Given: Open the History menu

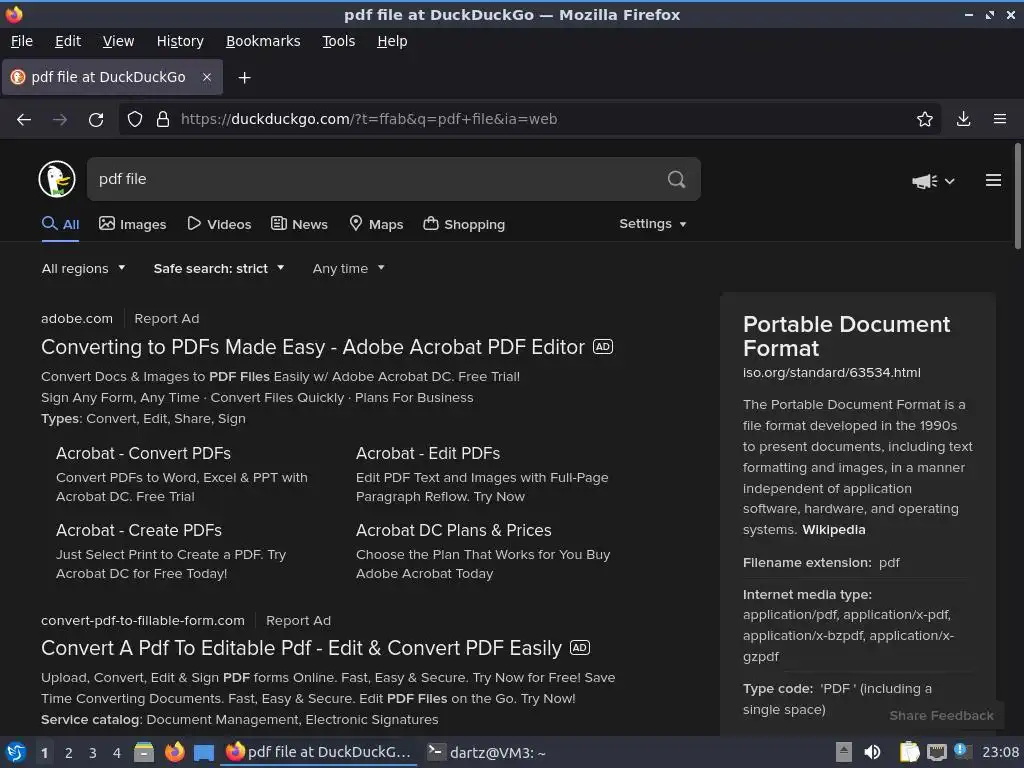Looking at the screenshot, I should point(180,41).
